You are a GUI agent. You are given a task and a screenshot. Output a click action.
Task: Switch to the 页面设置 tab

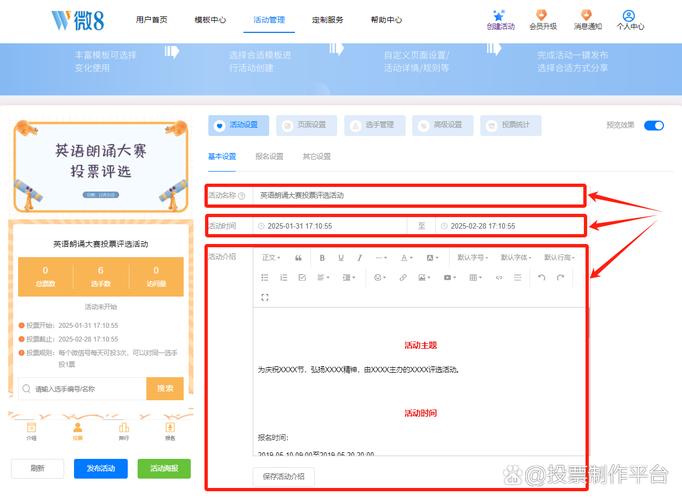coord(307,125)
